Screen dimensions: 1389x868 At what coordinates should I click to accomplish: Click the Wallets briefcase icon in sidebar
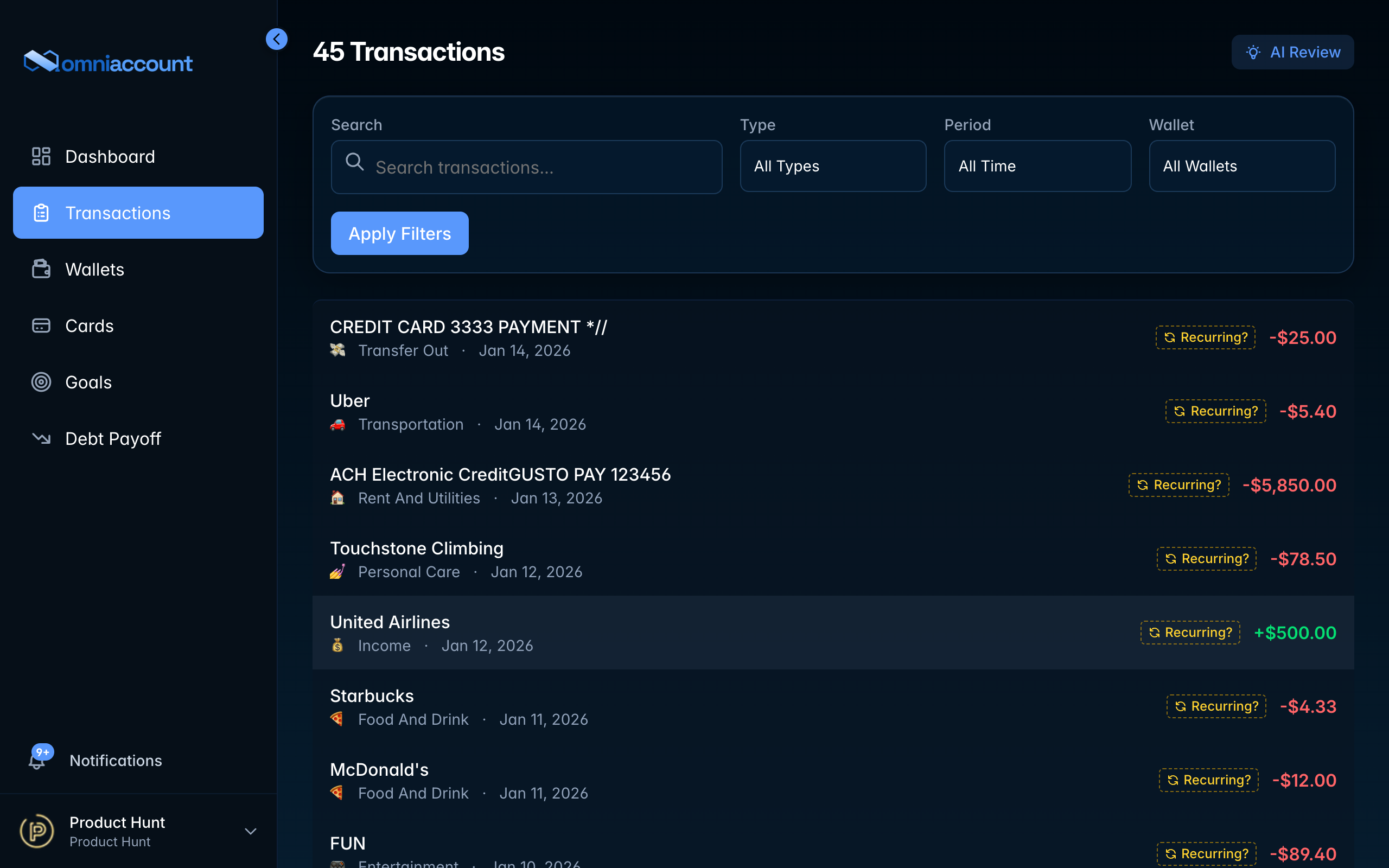pos(41,269)
